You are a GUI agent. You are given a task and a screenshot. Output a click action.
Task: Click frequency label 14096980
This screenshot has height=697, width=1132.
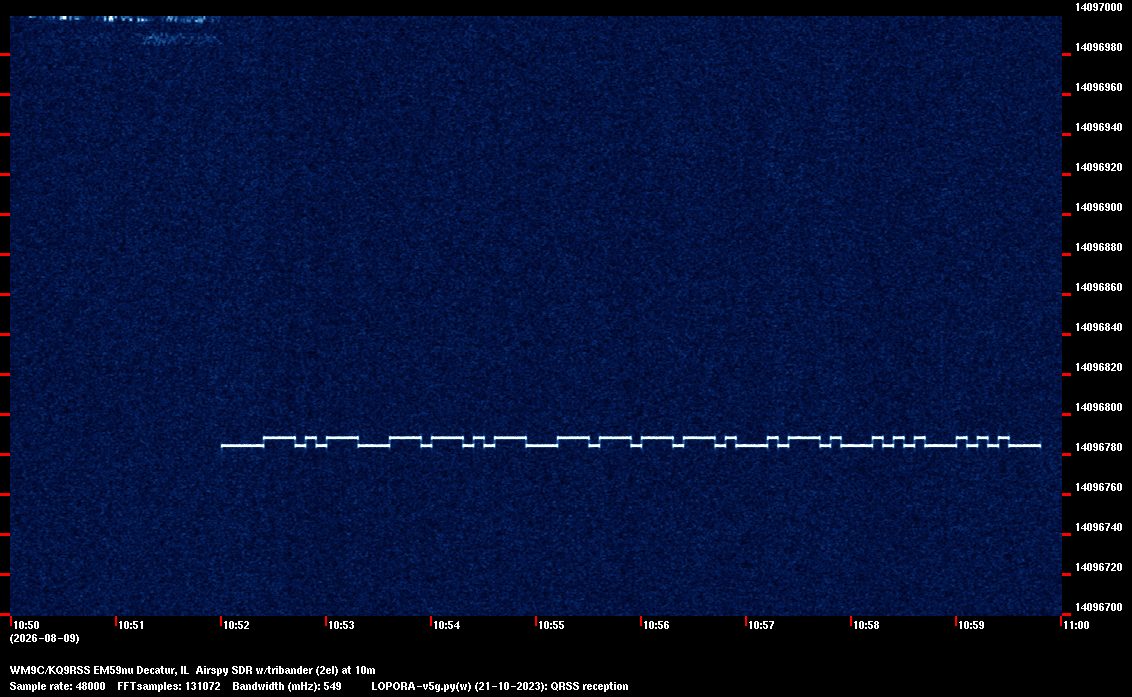1099,47
